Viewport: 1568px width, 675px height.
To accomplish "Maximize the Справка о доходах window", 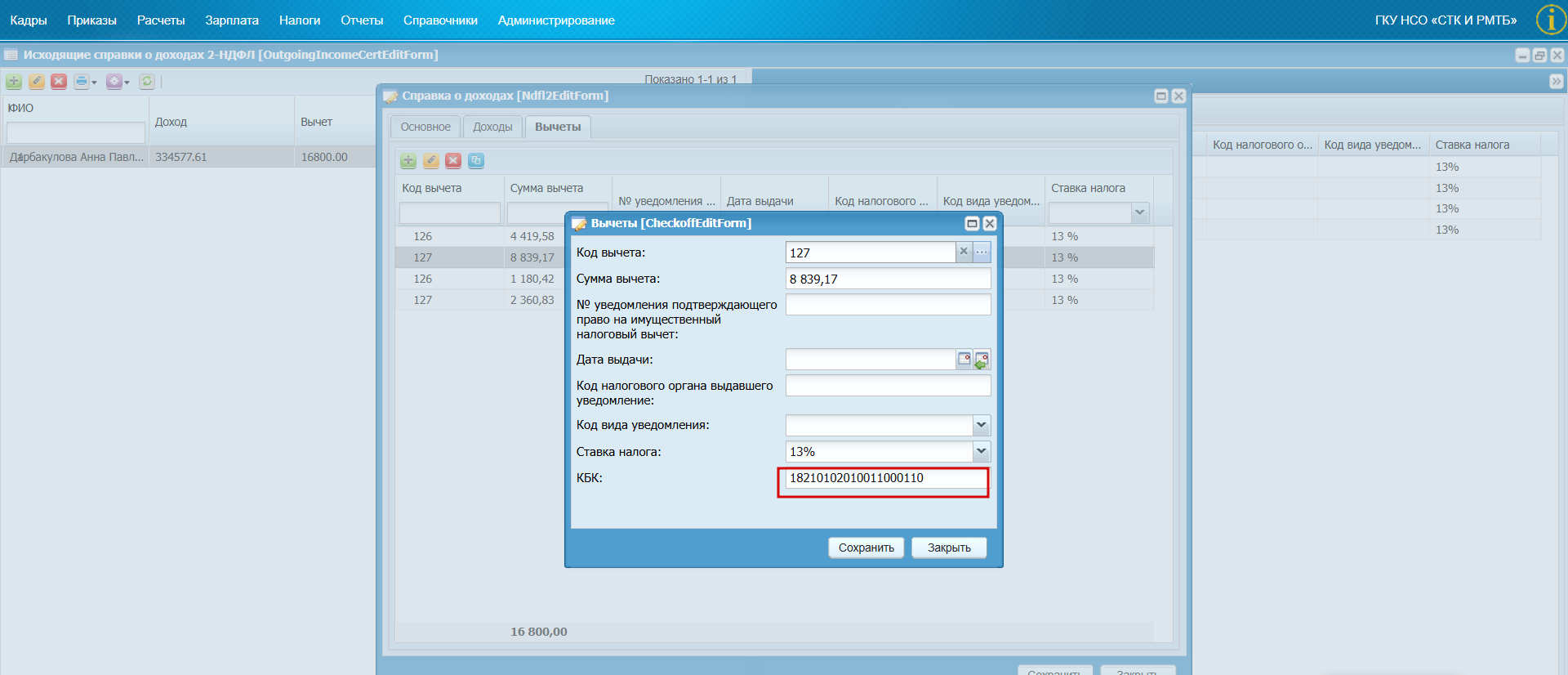I will click(x=1161, y=96).
